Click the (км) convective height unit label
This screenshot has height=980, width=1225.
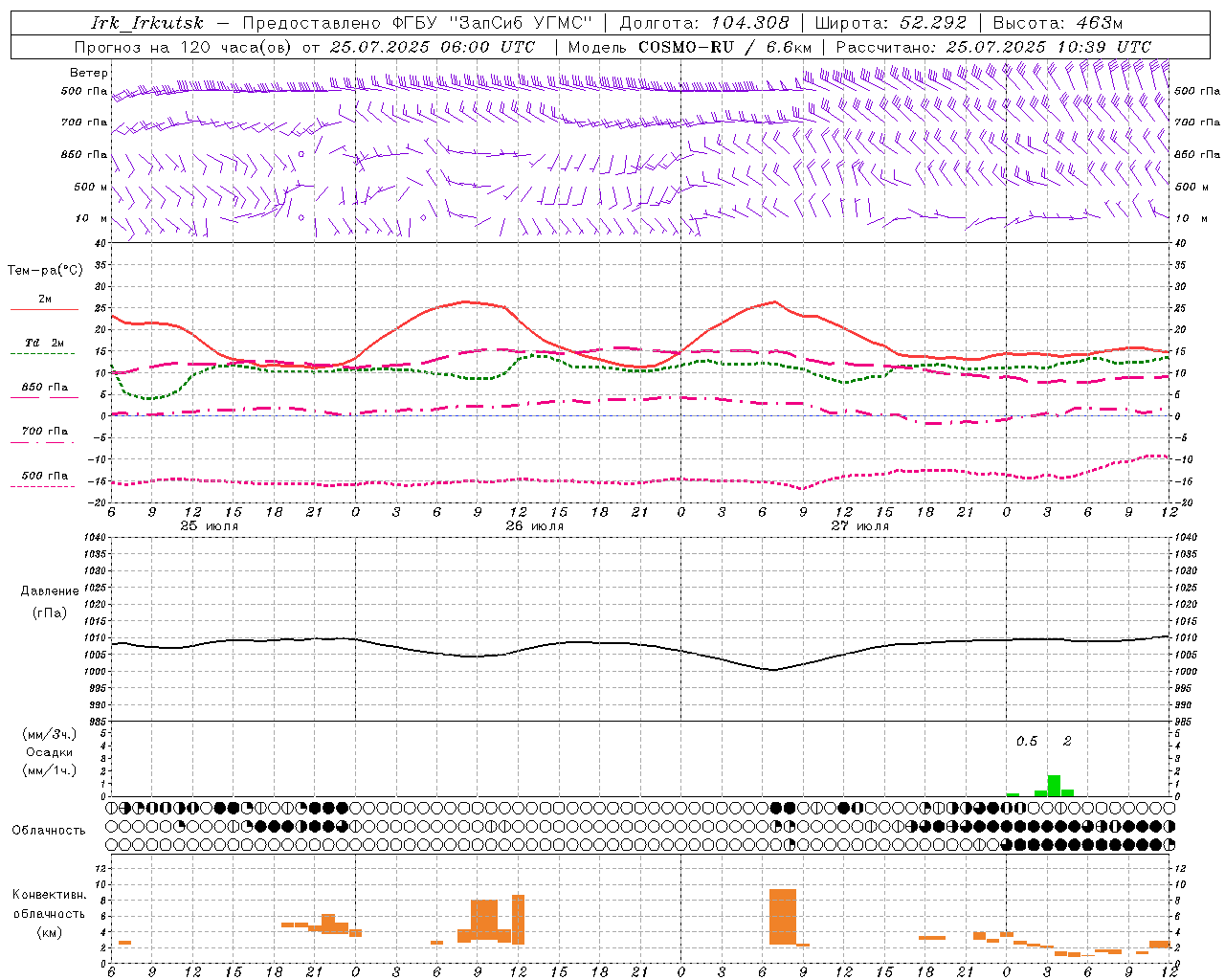(x=49, y=932)
